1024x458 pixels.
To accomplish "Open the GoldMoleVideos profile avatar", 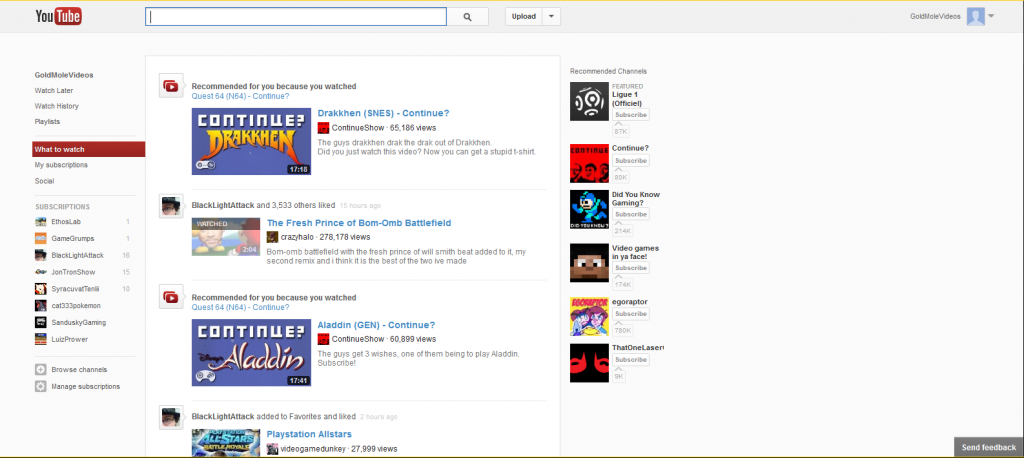I will tap(975, 16).
